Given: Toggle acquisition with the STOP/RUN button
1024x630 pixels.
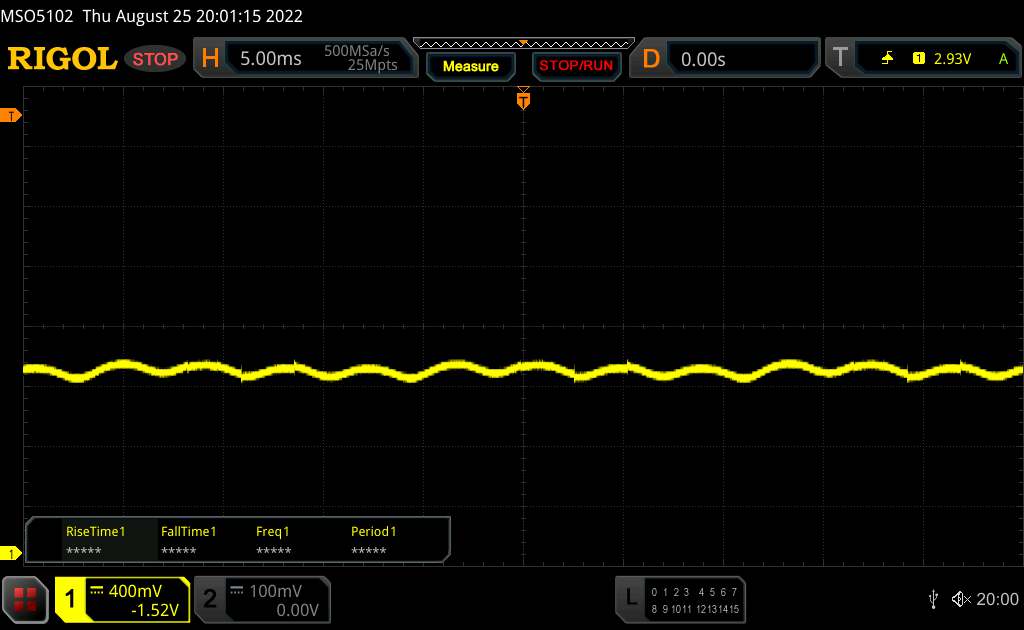Looking at the screenshot, I should pyautogui.click(x=575, y=66).
